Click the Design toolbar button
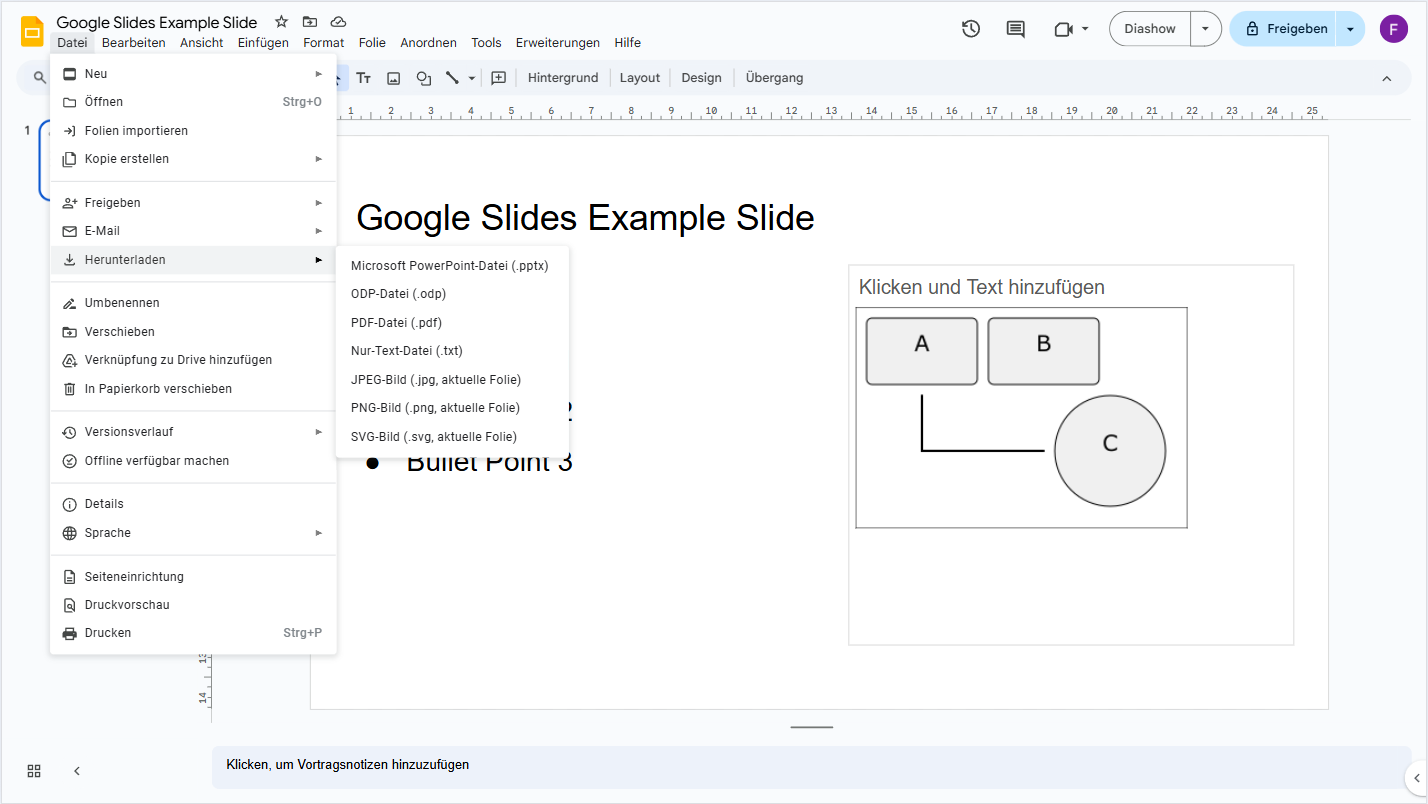 pos(701,78)
